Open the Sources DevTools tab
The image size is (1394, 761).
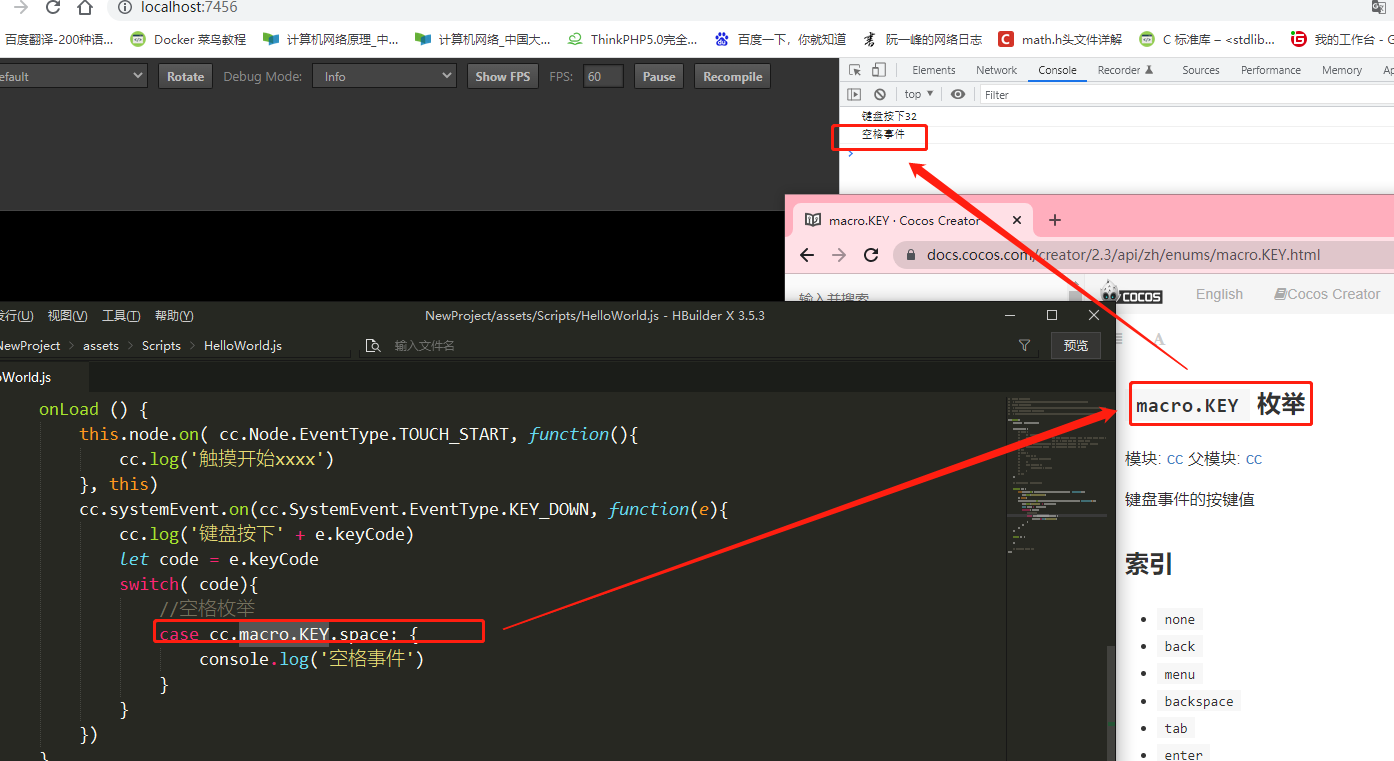(1200, 70)
